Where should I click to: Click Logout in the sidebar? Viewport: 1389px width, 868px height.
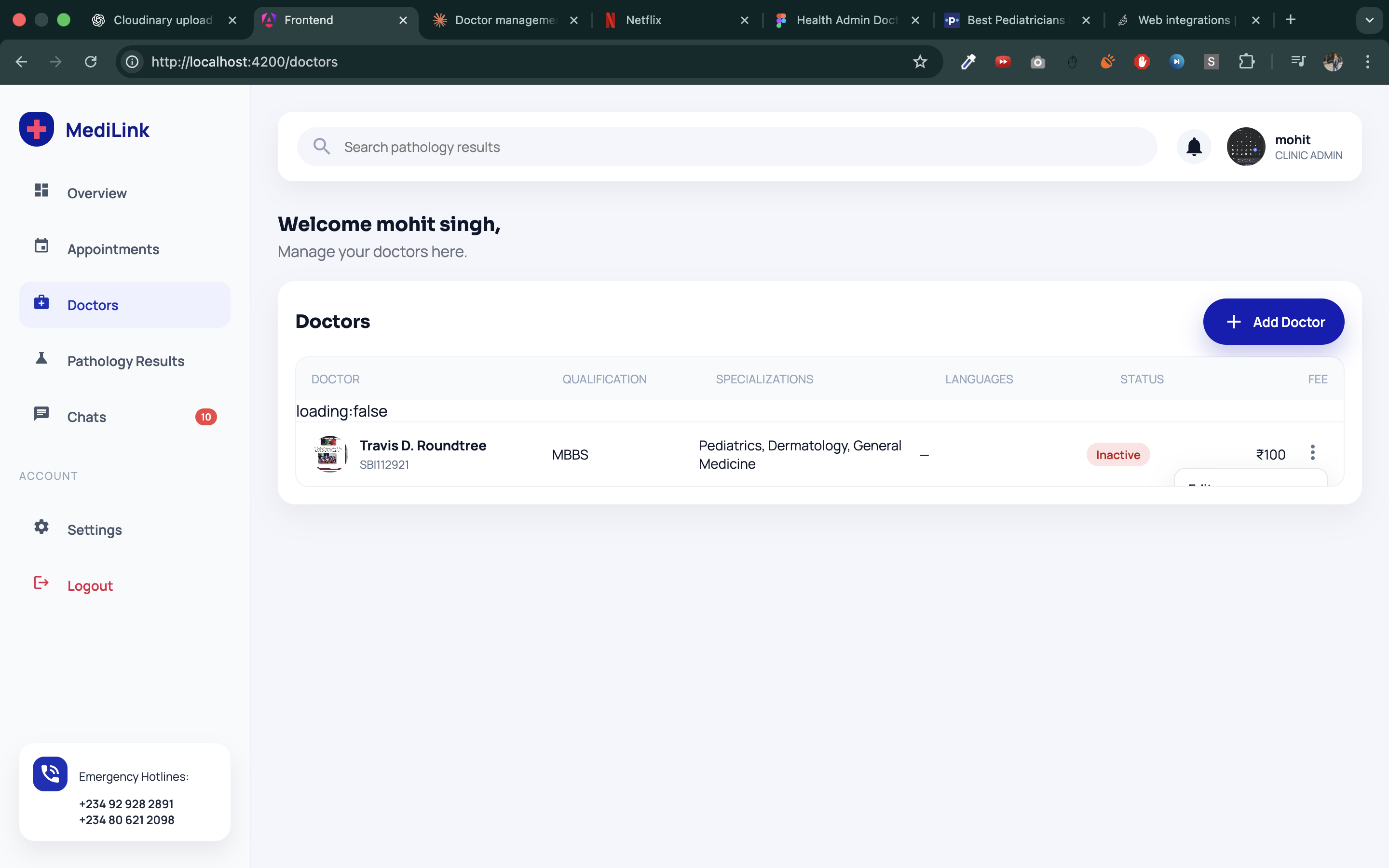(x=90, y=585)
